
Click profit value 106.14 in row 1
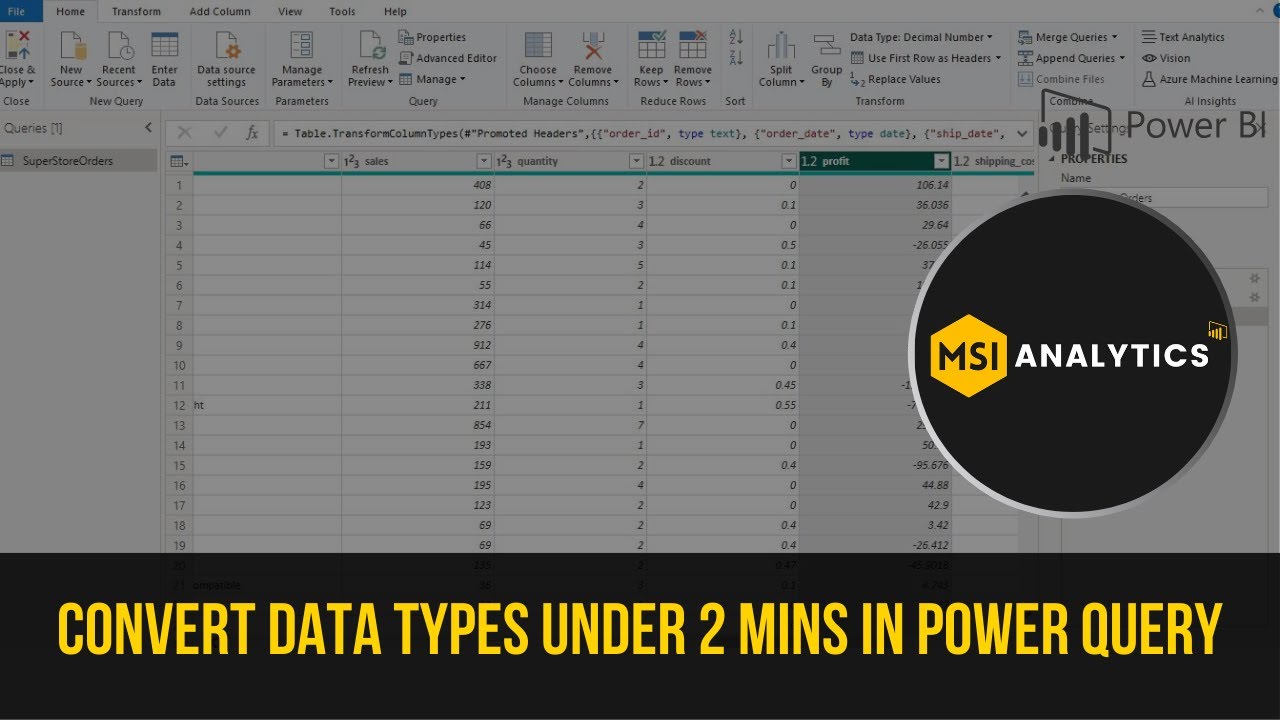pyautogui.click(x=930, y=185)
